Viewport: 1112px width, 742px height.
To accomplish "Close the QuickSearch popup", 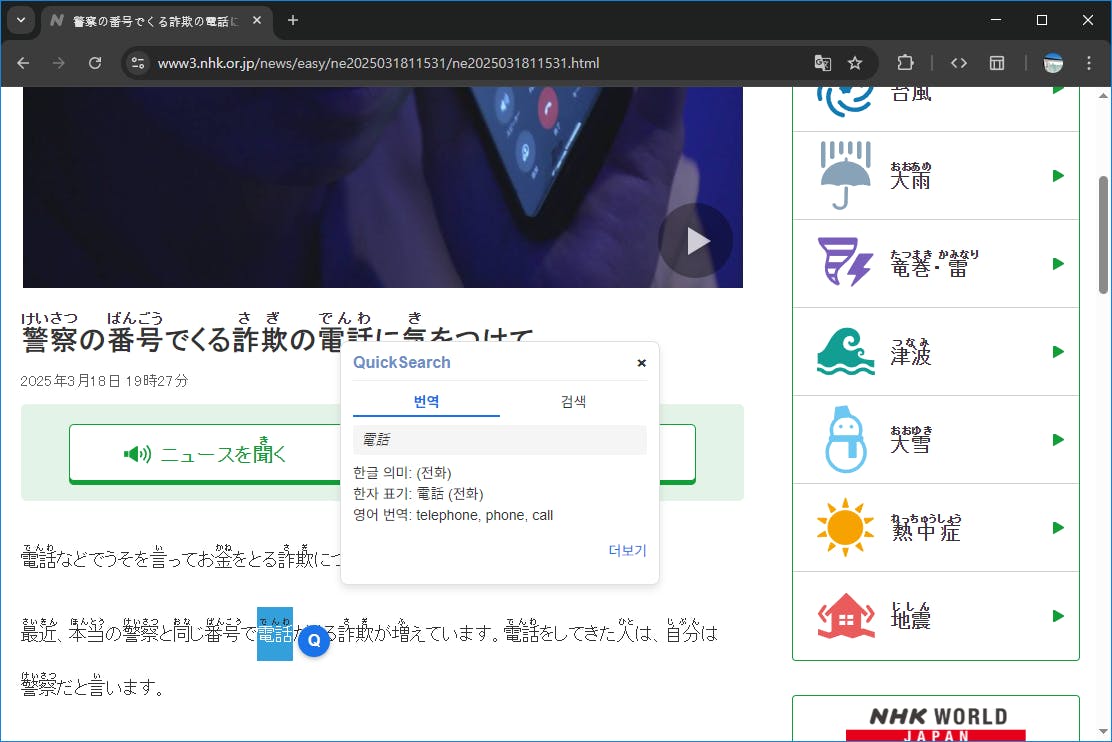I will (641, 363).
